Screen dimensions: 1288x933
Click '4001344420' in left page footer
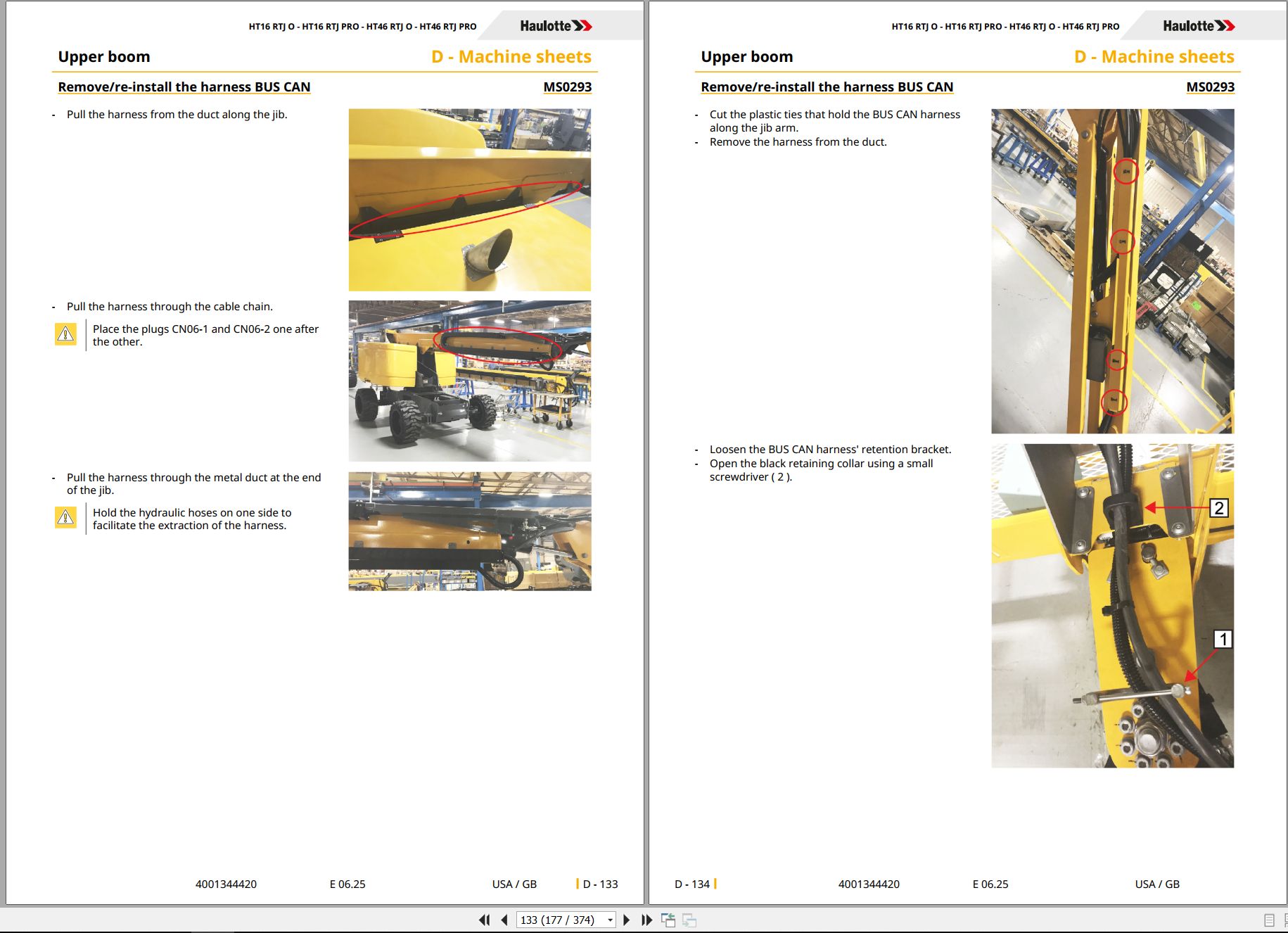(226, 884)
